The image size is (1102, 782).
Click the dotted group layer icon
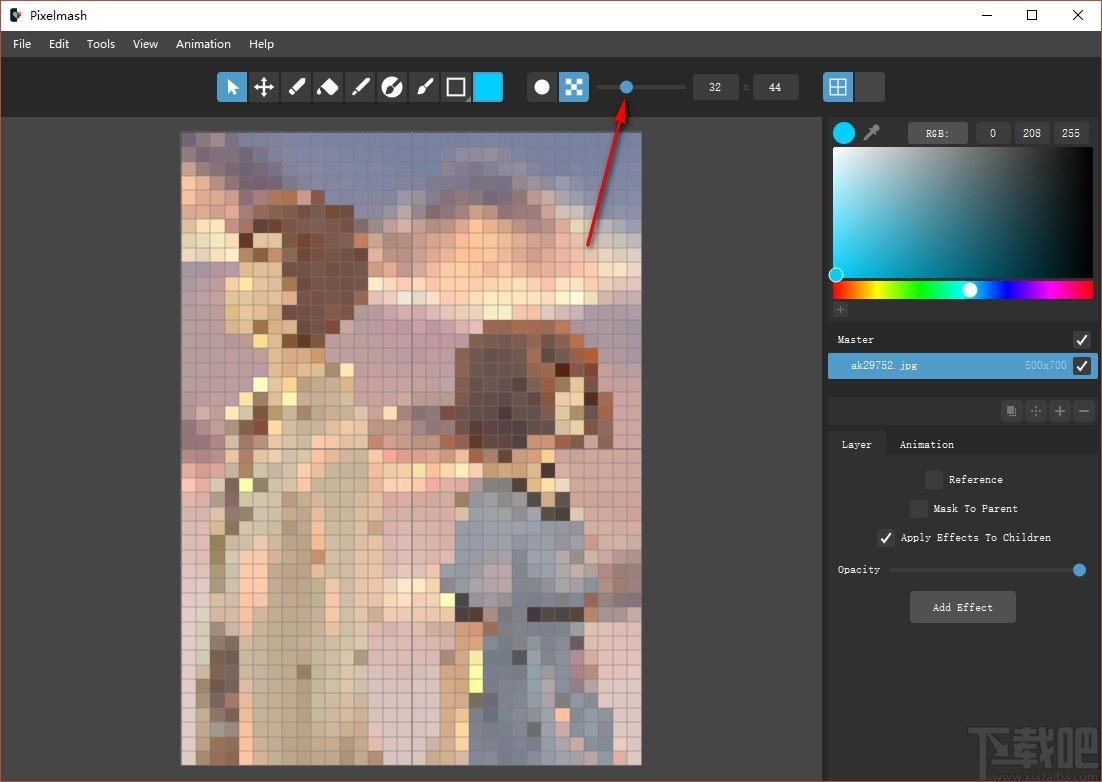coord(1035,411)
